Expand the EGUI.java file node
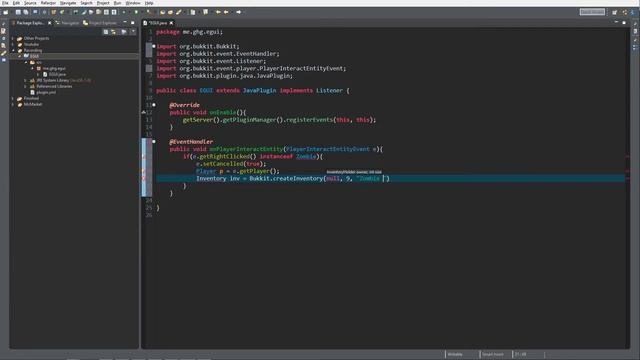Viewport: 640px width, 360px height. tap(38, 74)
